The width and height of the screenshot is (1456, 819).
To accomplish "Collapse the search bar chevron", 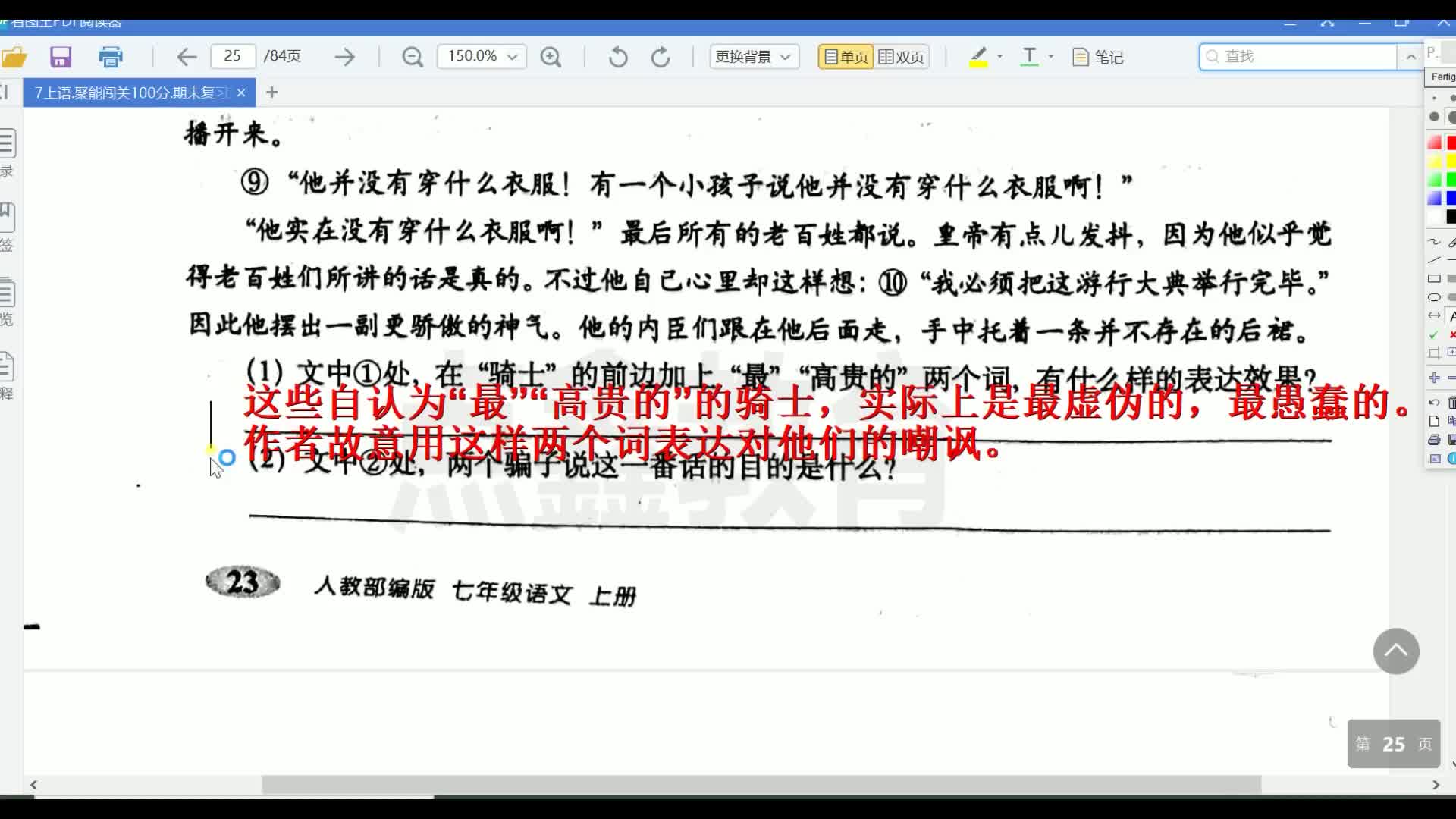I will pos(1410,57).
